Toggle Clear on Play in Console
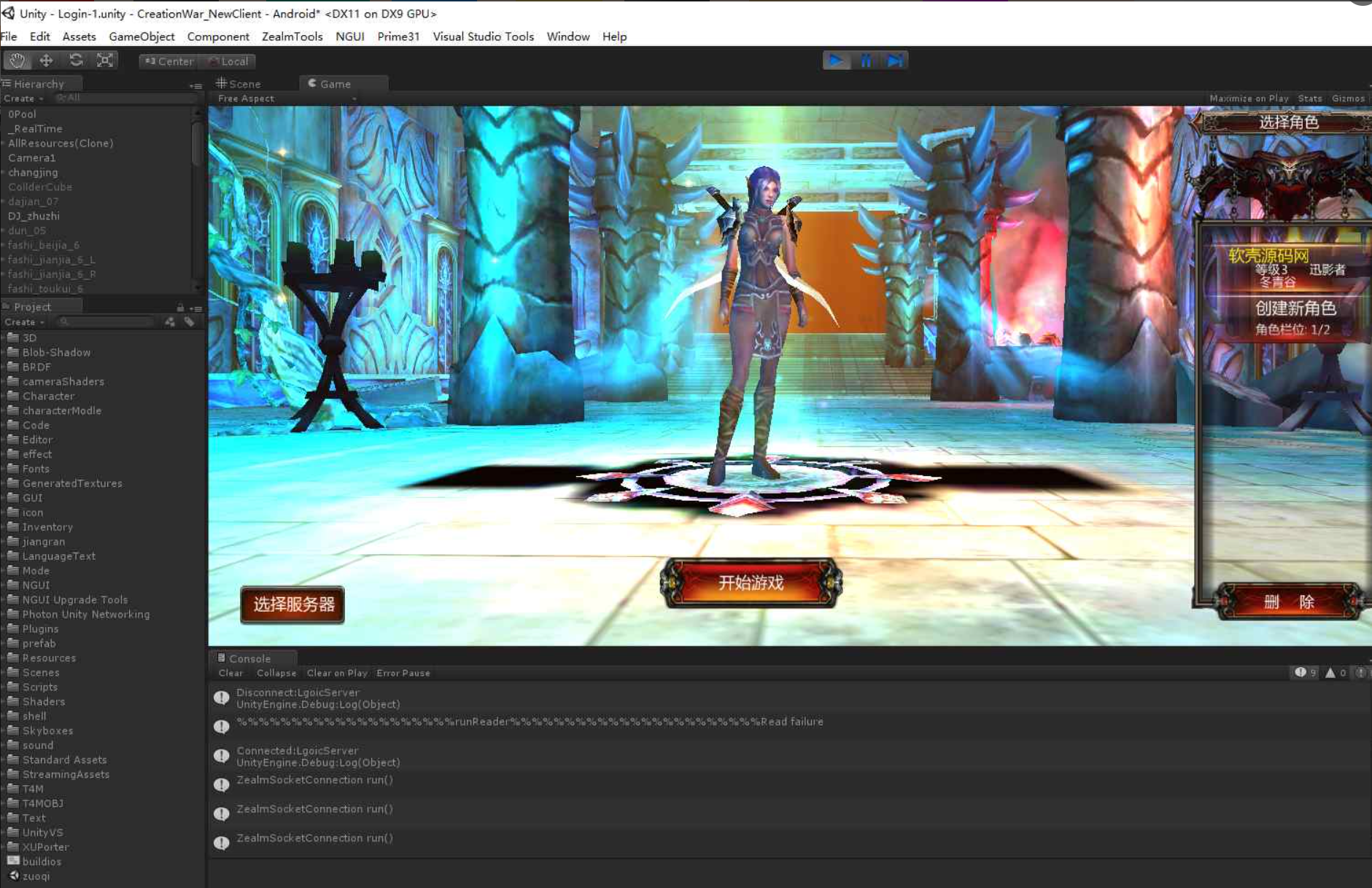Image resolution: width=1372 pixels, height=888 pixels. coord(337,673)
